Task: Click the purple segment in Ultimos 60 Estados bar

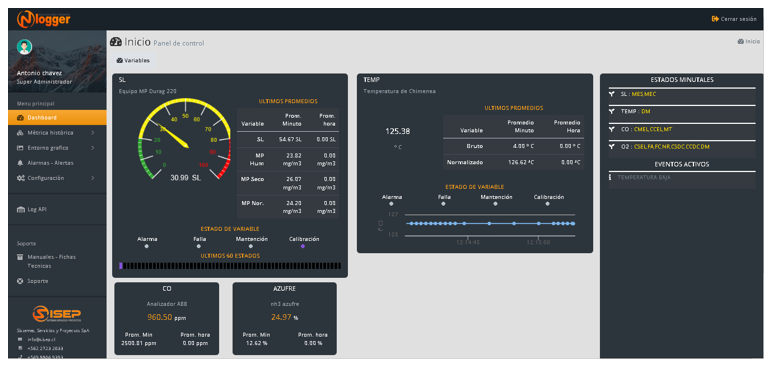Action: coord(121,266)
